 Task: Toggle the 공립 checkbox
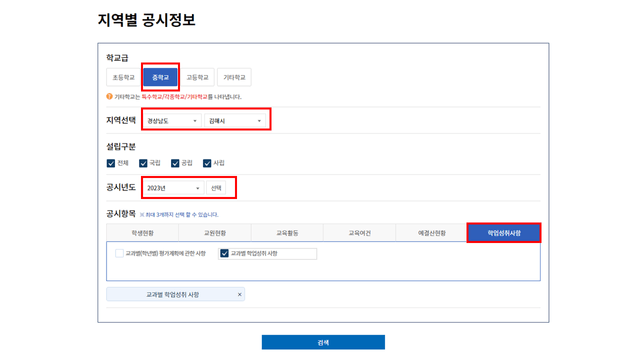(x=175, y=163)
